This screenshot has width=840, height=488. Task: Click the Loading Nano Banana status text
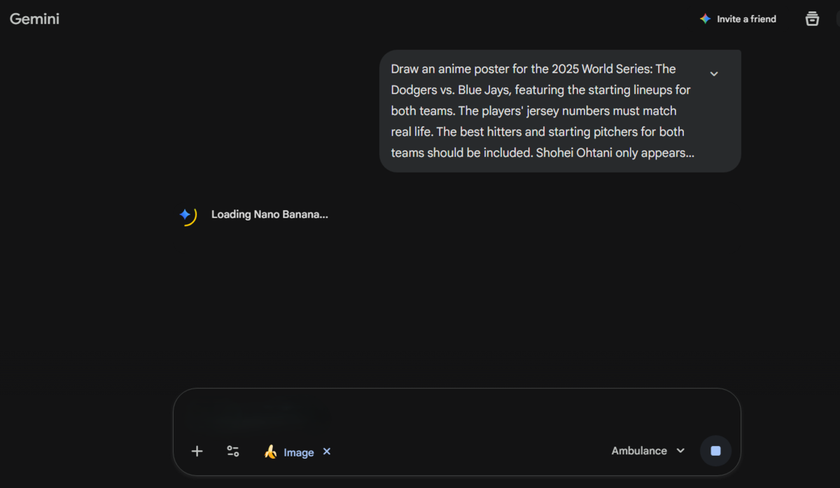pos(269,214)
